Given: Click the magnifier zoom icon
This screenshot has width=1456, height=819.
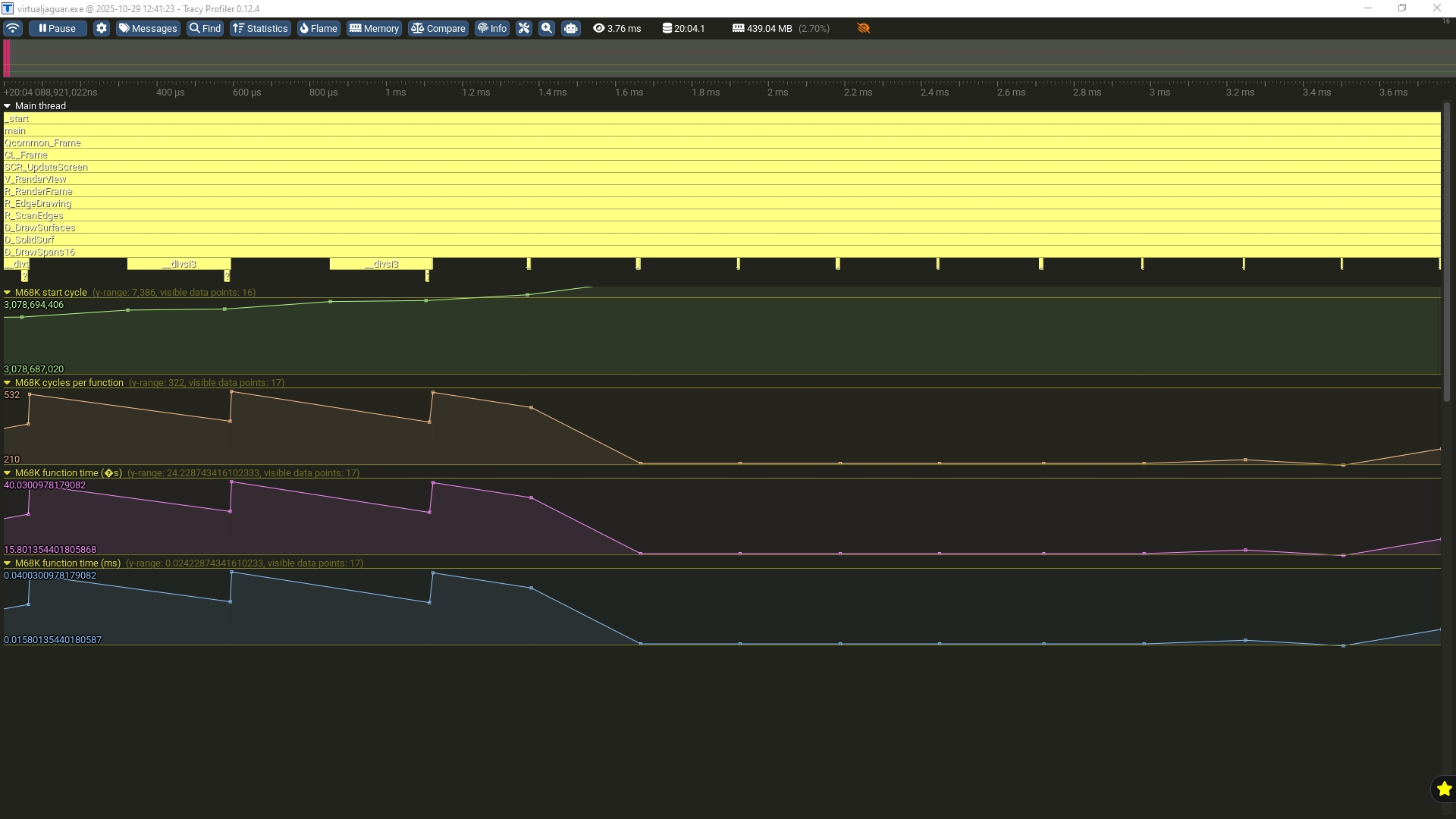Looking at the screenshot, I should click(x=547, y=28).
